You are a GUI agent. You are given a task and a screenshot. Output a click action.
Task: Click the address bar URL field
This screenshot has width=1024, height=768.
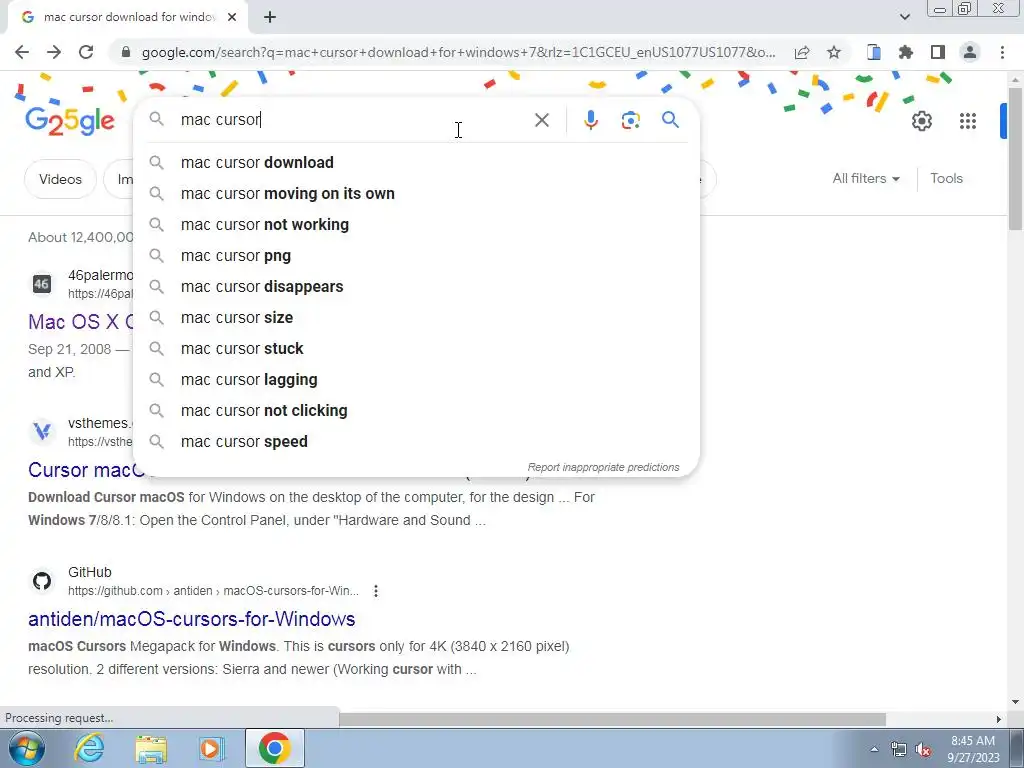click(x=458, y=52)
